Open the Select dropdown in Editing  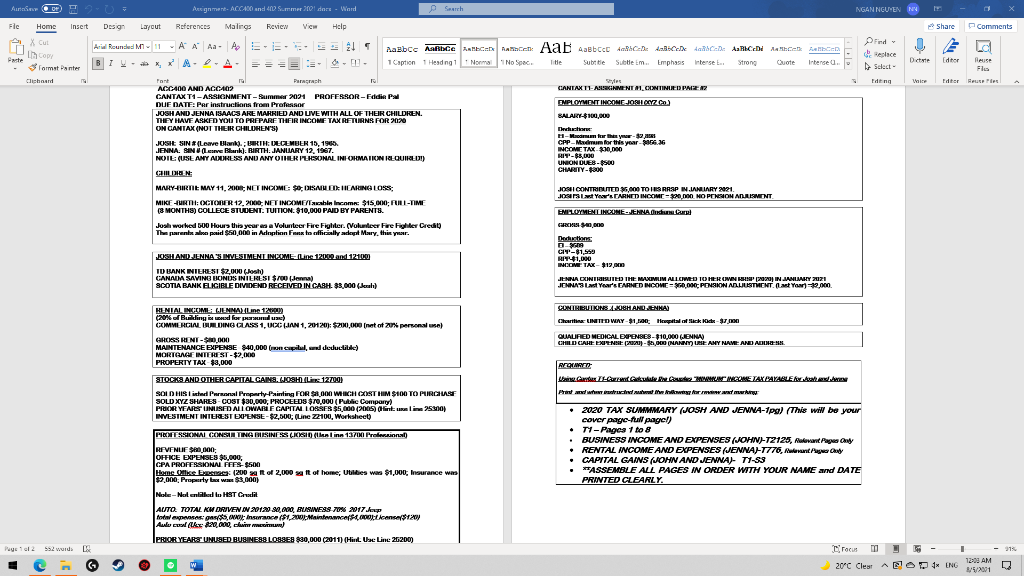[x=880, y=67]
